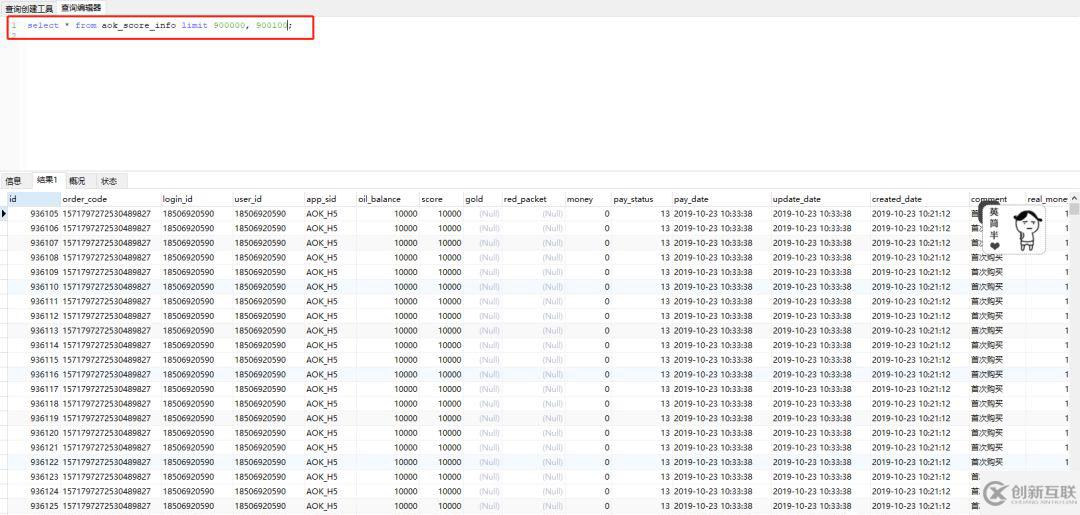Image resolution: width=1080 pixels, height=515 pixels.
Task: Click the current-row arrow indicator at row 936105
Action: (4, 214)
